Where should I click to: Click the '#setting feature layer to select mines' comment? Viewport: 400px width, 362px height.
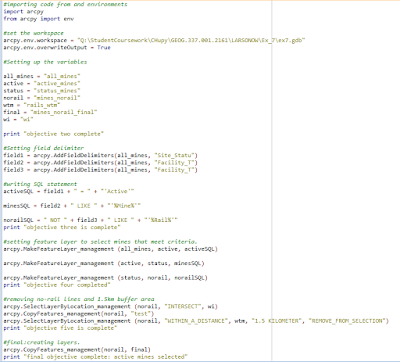click(101, 242)
